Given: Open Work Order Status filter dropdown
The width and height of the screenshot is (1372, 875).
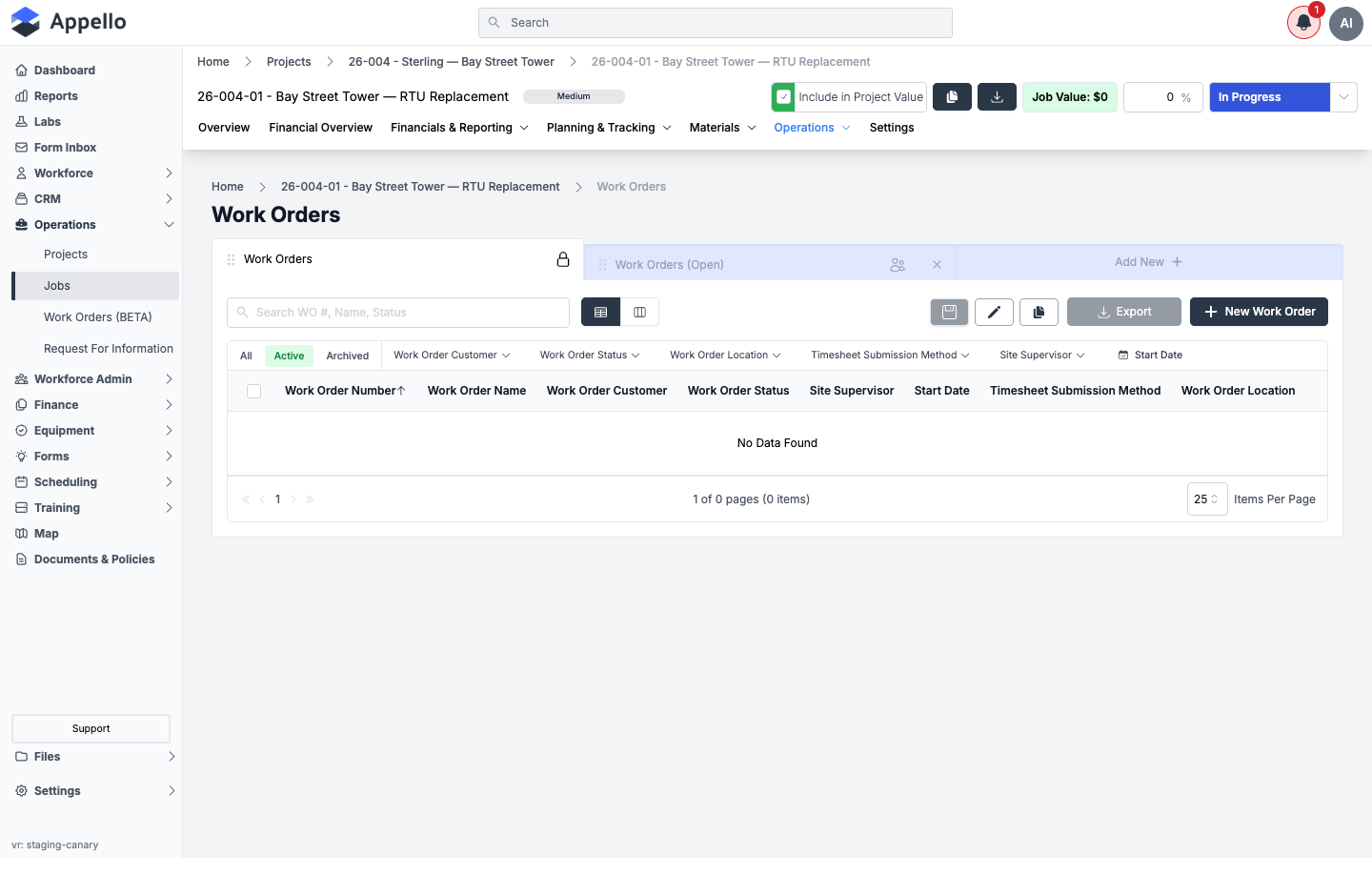Looking at the screenshot, I should [x=590, y=356].
